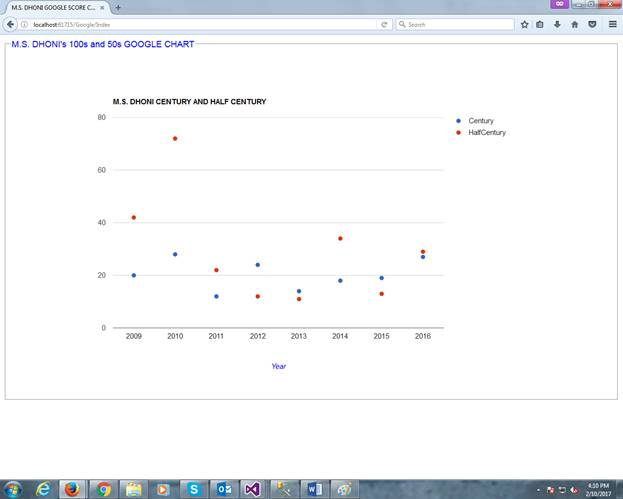This screenshot has width=623, height=499.
Task: Open the Windows Start button
Action: pyautogui.click(x=13, y=489)
